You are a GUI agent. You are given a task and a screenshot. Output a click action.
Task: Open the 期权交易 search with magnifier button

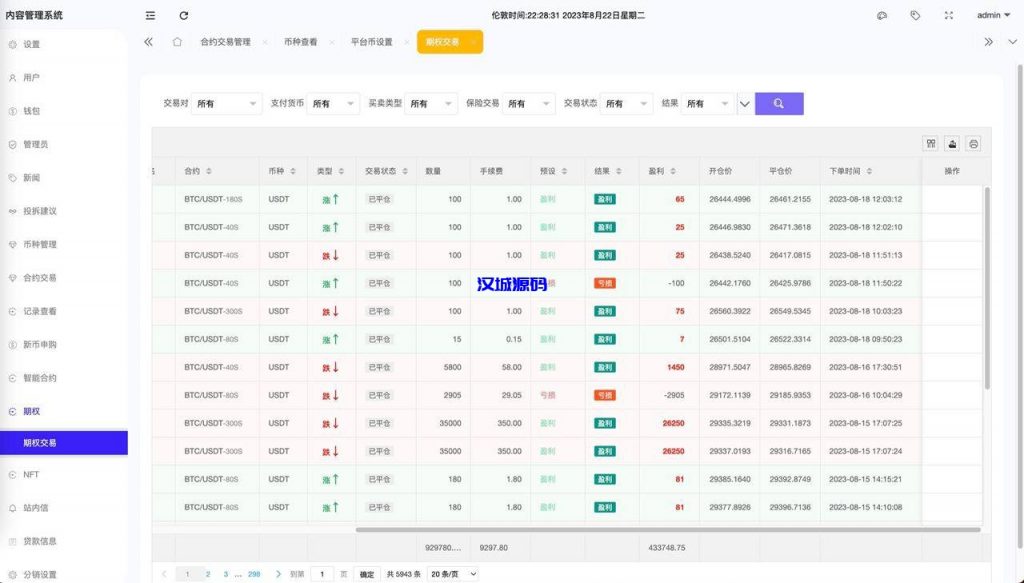[x=778, y=103]
